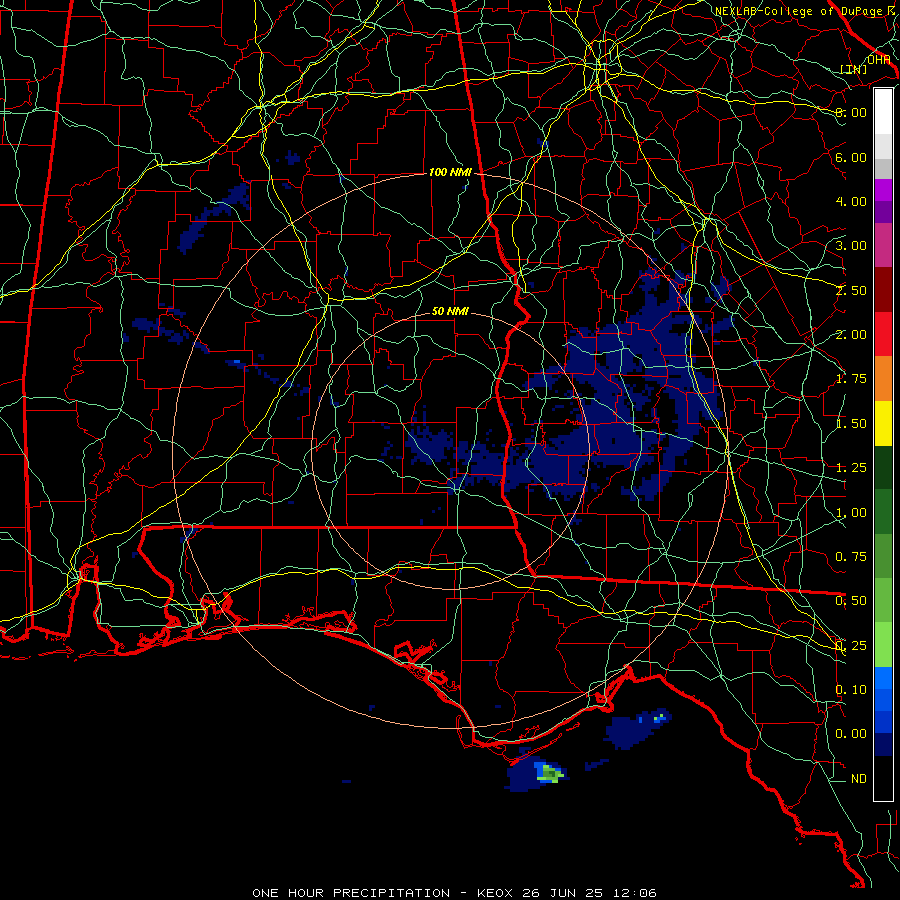Click the '[IN]' units label
The width and height of the screenshot is (900, 900).
(x=854, y=69)
